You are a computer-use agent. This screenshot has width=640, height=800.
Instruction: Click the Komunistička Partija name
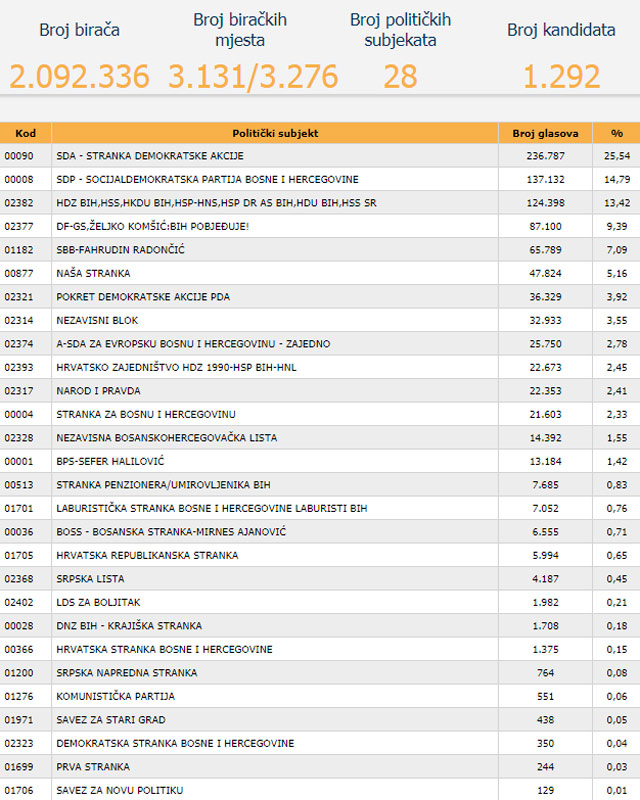tap(115, 695)
